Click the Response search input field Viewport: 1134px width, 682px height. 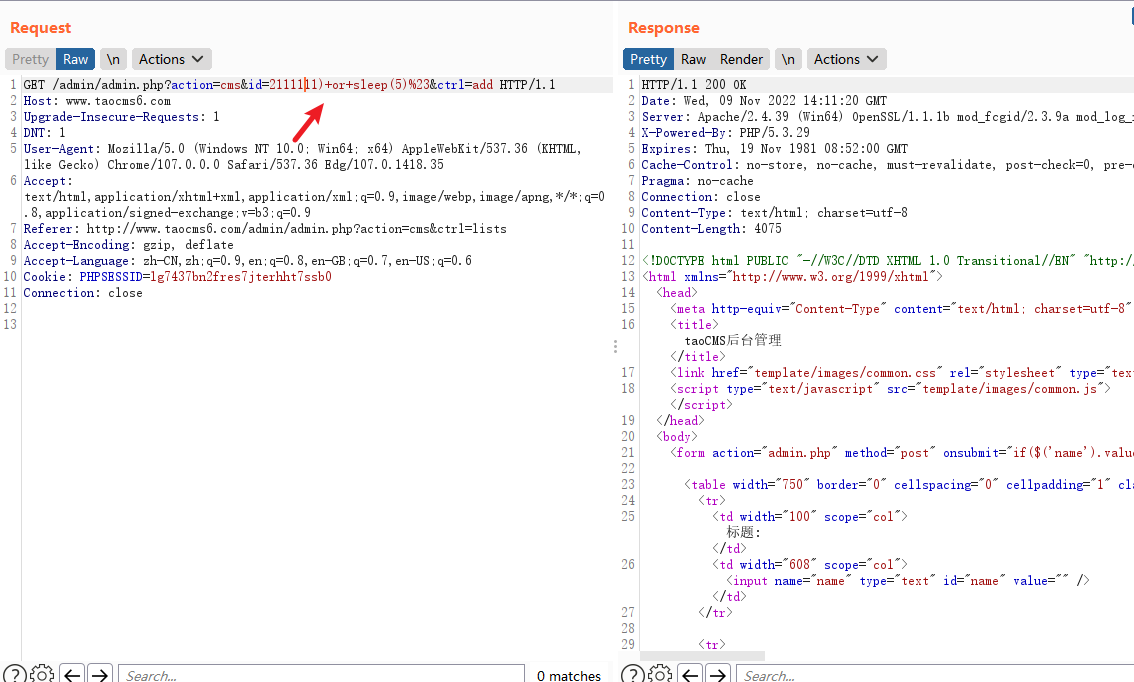point(935,674)
